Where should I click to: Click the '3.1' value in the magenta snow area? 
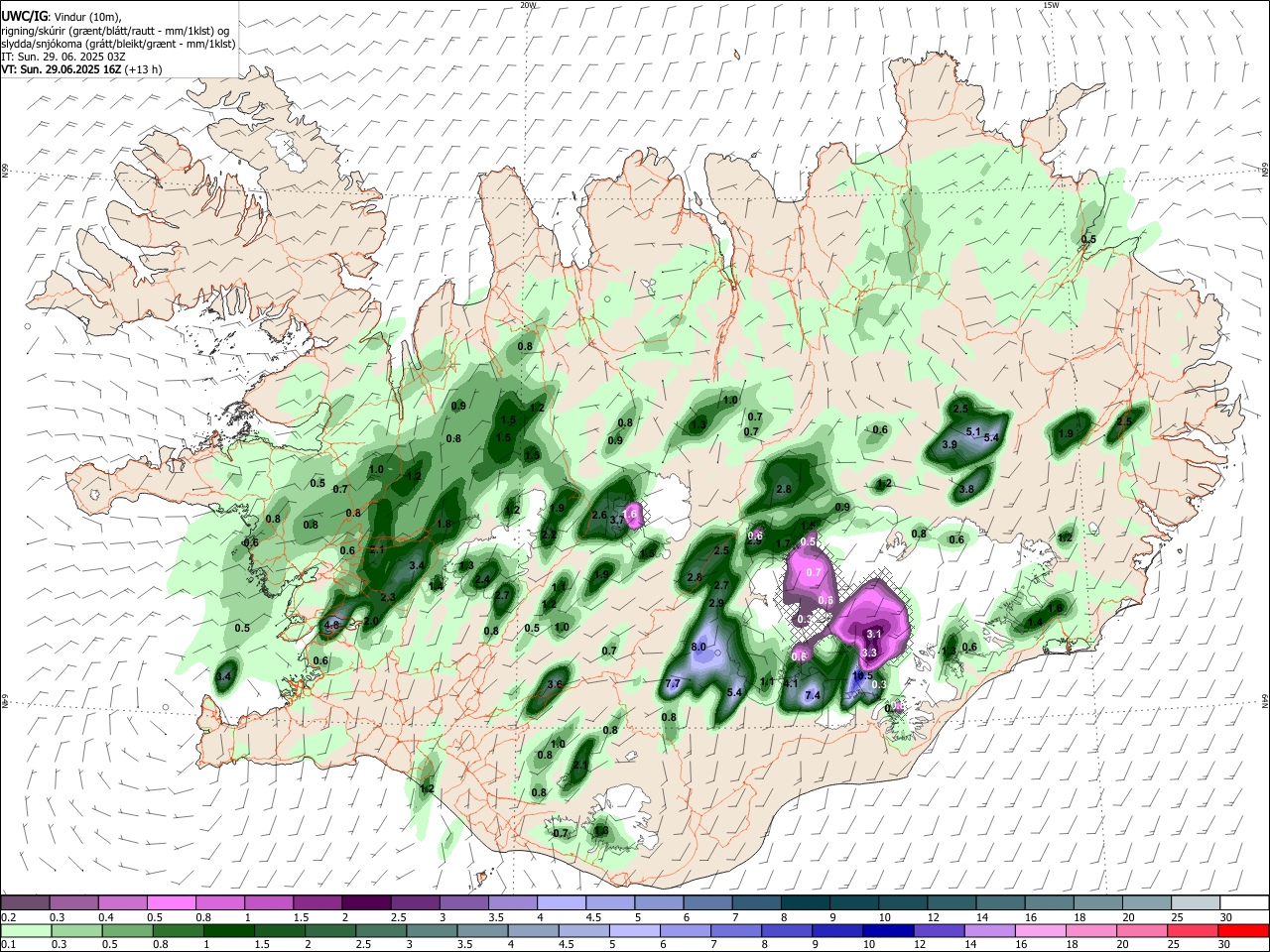(875, 633)
